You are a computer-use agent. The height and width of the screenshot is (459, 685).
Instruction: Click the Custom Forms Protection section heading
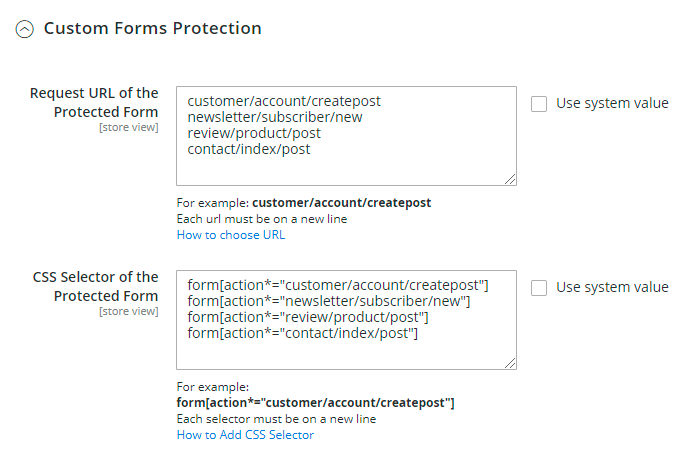152,29
